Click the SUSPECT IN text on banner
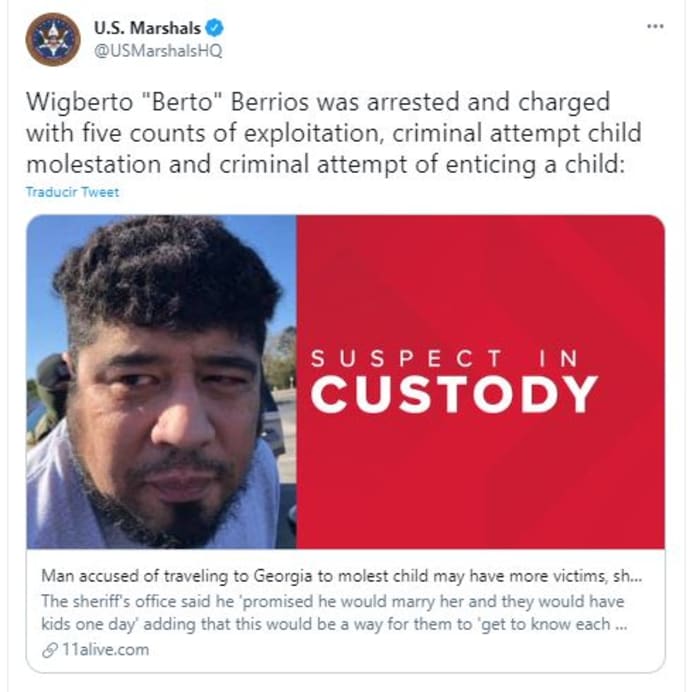This screenshot has width=700, height=692. point(445,359)
